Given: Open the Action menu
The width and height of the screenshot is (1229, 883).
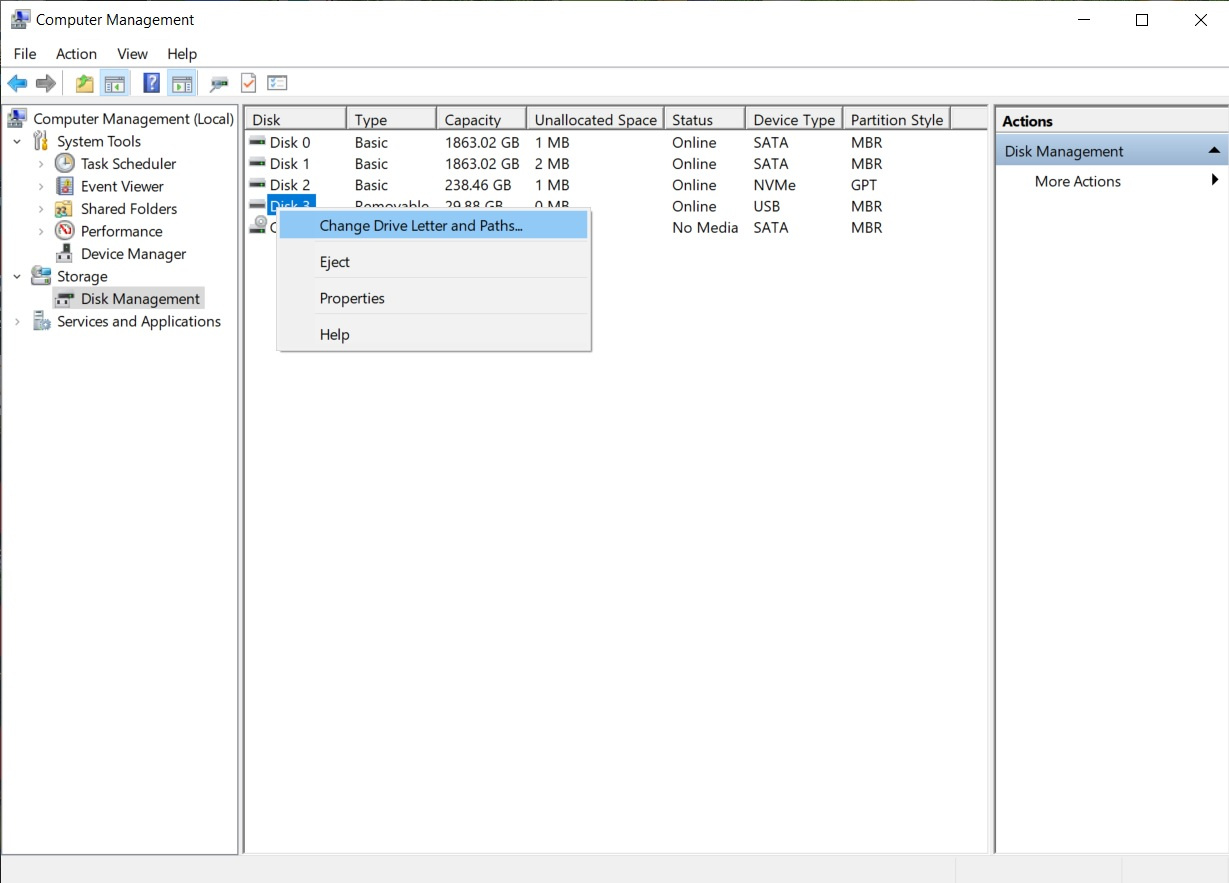Looking at the screenshot, I should coord(76,54).
